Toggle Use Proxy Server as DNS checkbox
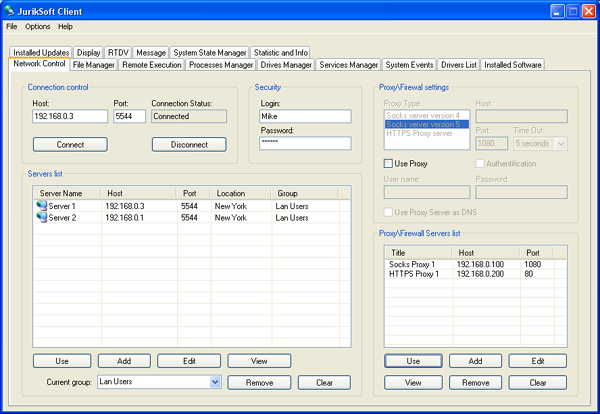This screenshot has width=600, height=414. (x=388, y=212)
